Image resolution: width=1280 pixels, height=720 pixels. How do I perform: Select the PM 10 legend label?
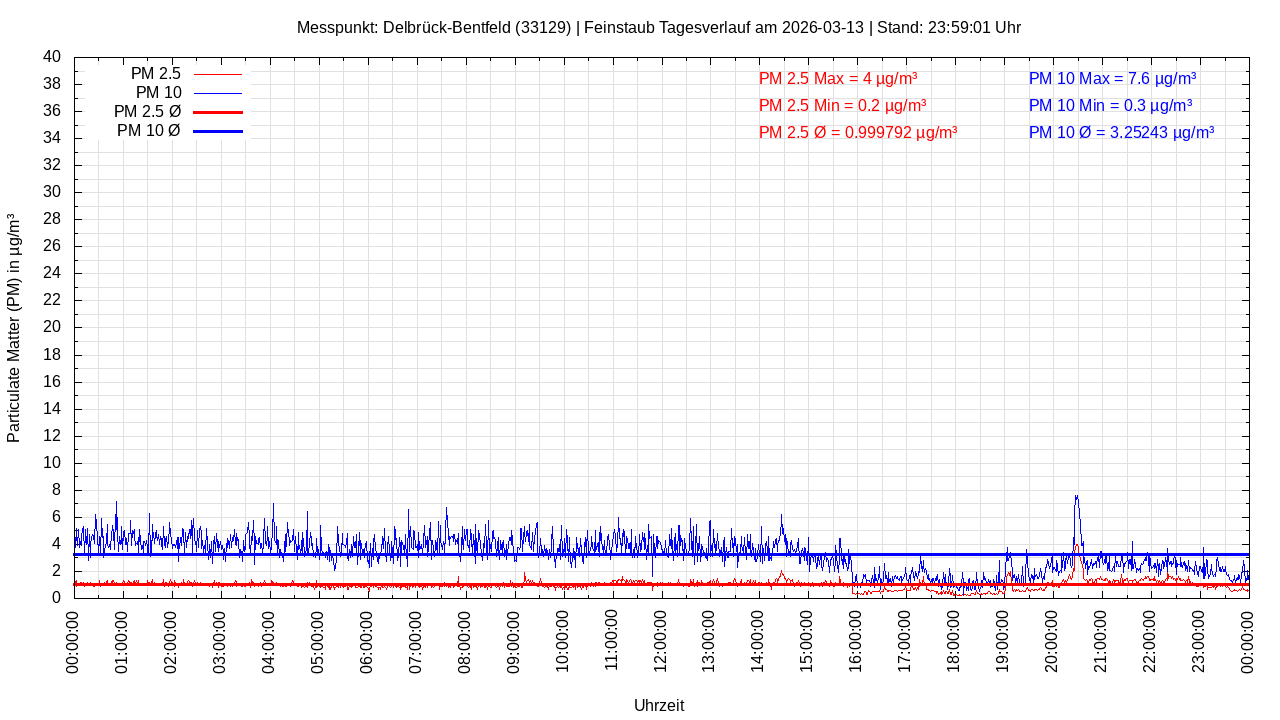158,93
